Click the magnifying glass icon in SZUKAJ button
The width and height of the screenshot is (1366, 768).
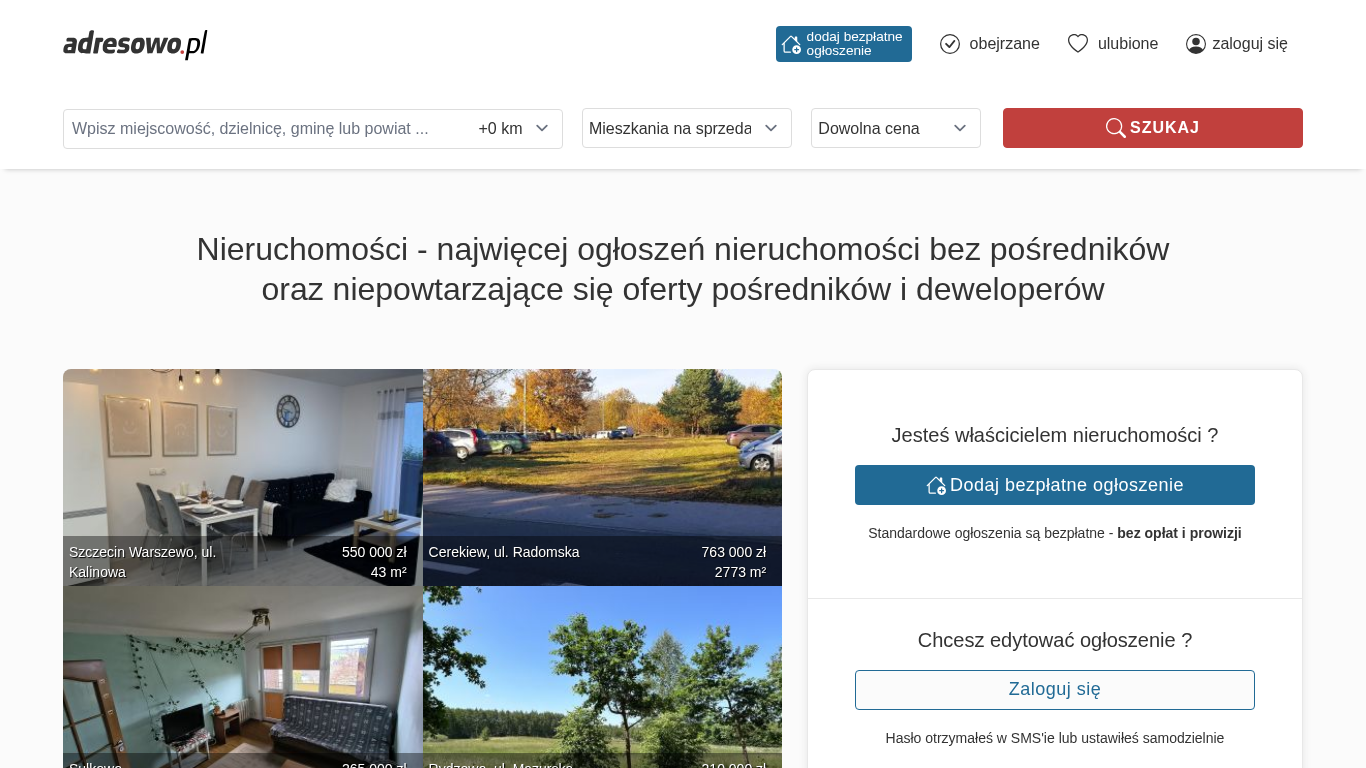pos(1115,128)
